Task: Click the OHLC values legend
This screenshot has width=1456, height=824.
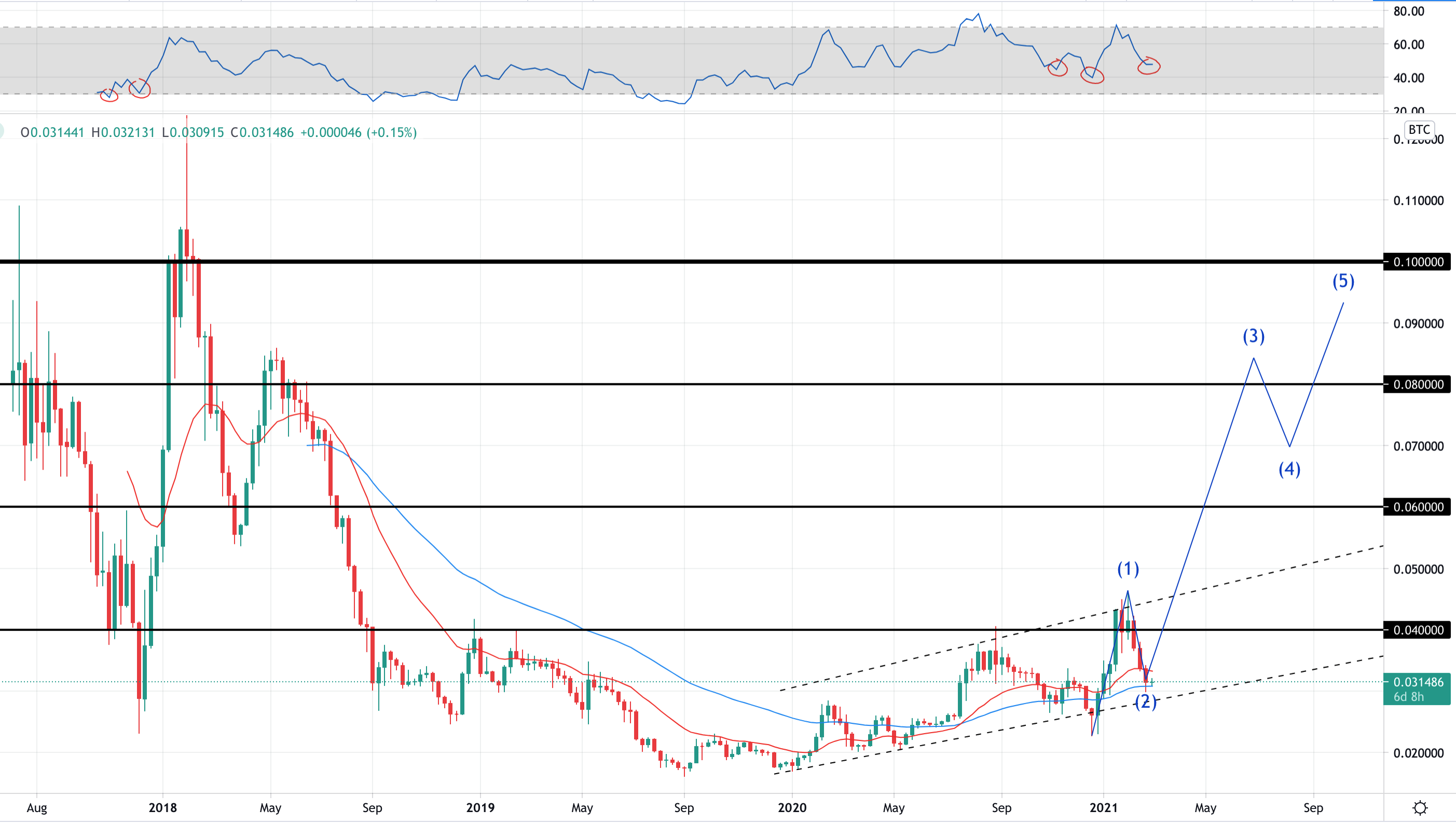Action: (x=218, y=132)
